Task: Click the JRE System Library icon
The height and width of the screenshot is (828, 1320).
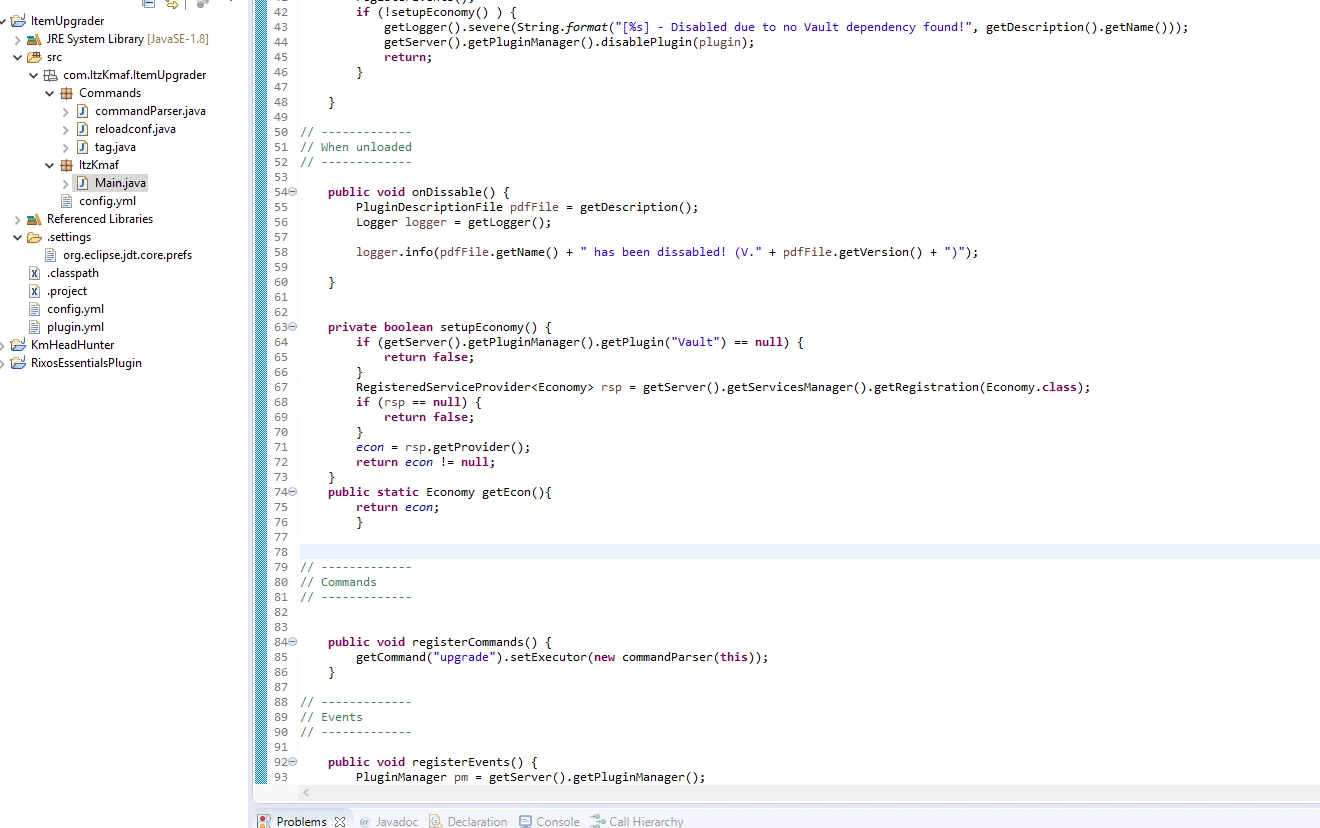Action: point(35,39)
